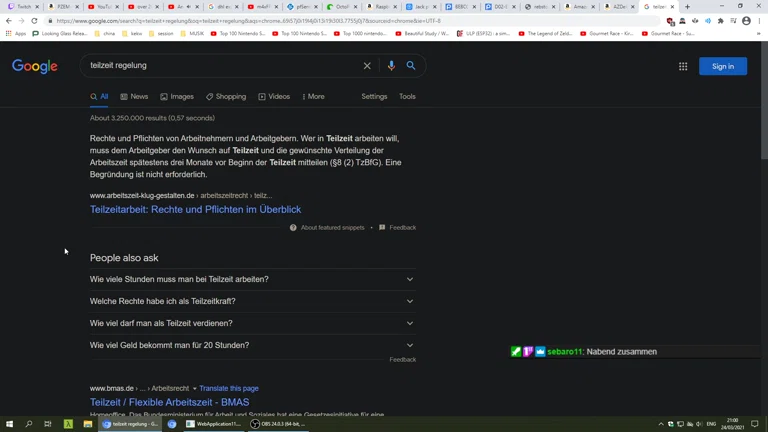Viewport: 768px width, 432px height.
Task: Open the session bookmarks folder
Action: point(161,34)
